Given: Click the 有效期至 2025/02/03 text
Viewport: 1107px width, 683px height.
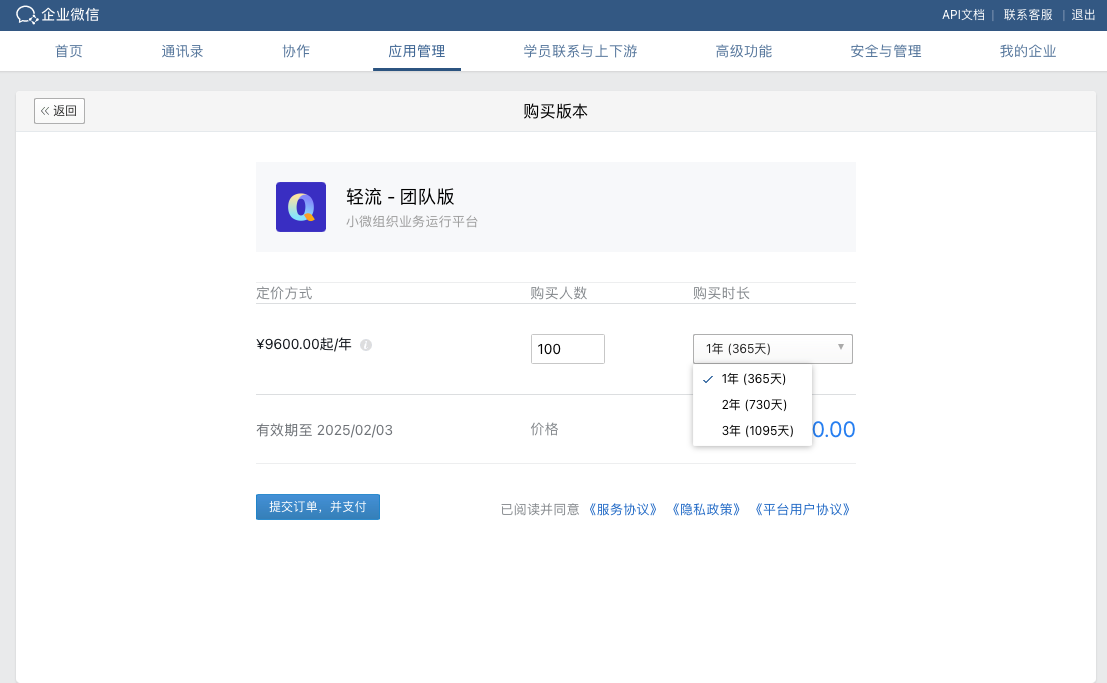Looking at the screenshot, I should pyautogui.click(x=324, y=430).
